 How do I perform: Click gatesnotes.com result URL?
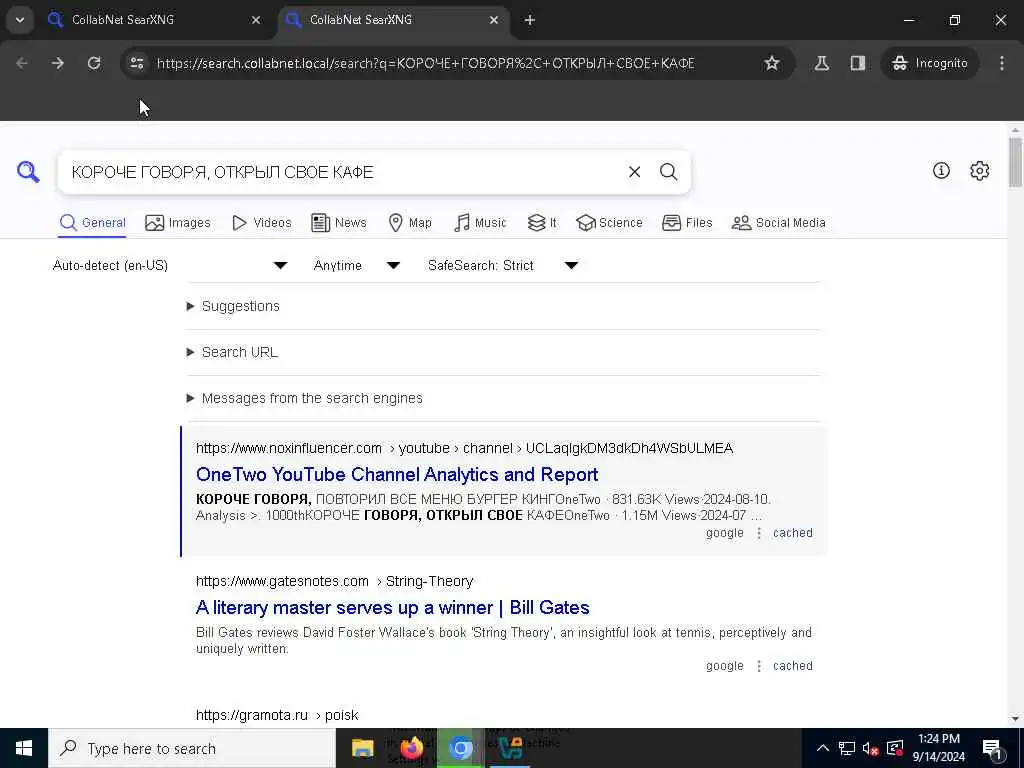tap(334, 581)
